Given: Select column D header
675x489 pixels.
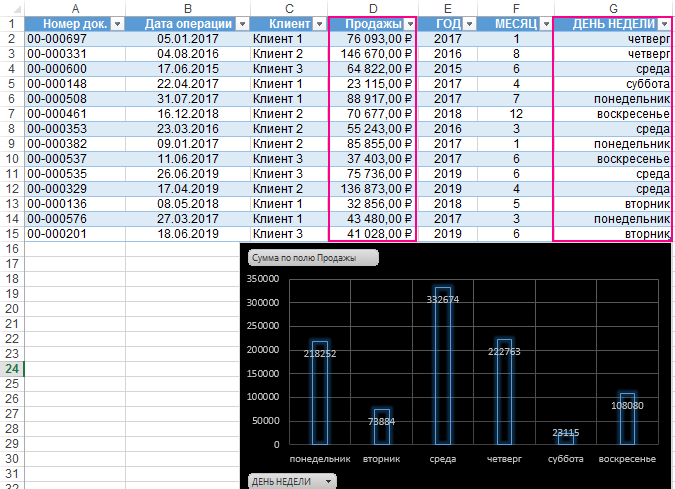Looking at the screenshot, I should click(372, 7).
